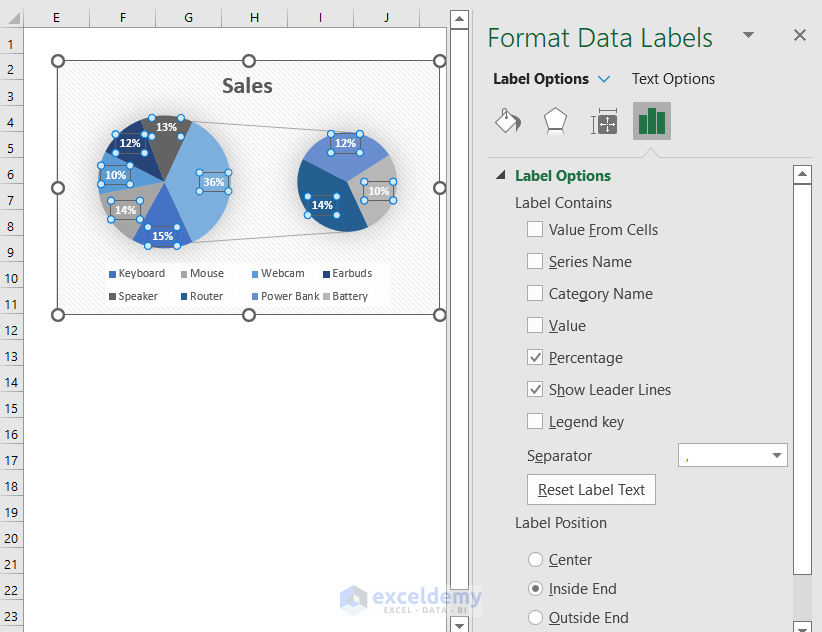The width and height of the screenshot is (822, 632).
Task: Select the 36% data label
Action: click(x=214, y=182)
